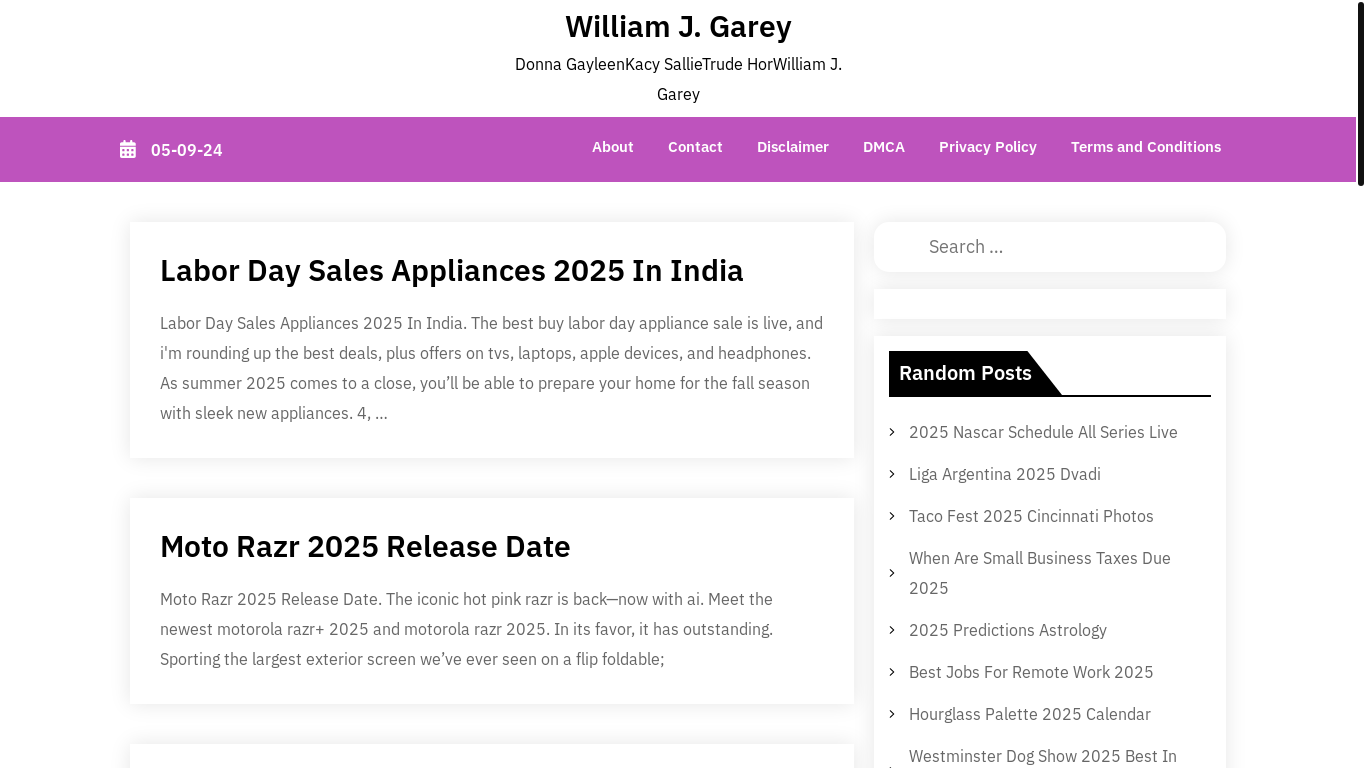Click chevron beside 2025 Nascar Schedule

click(892, 432)
